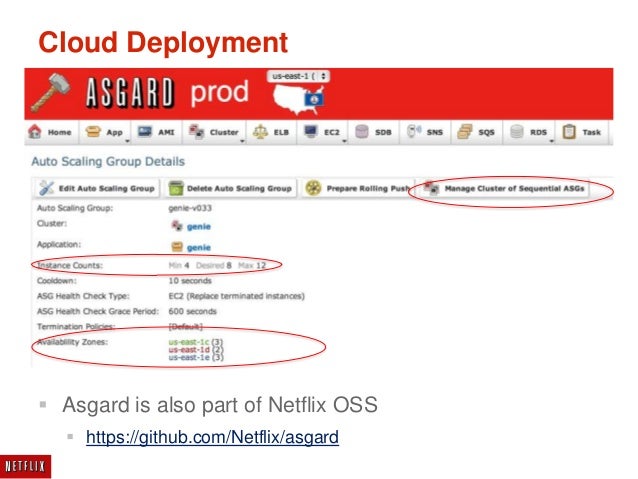
Task: Click the Asgard hammer logo
Action: coord(51,93)
